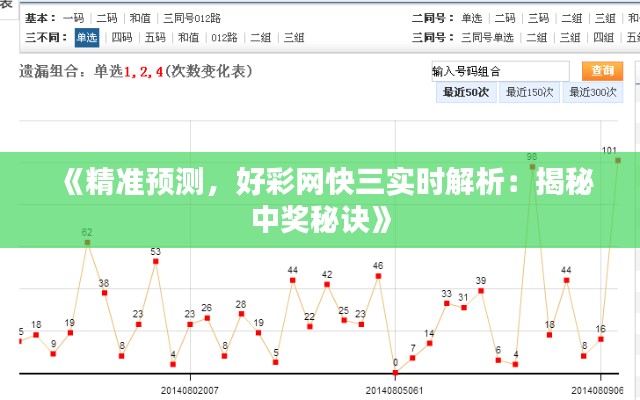Screen dimensions: 640x400
Task: Click the data point labeled 46
Action: [378, 276]
